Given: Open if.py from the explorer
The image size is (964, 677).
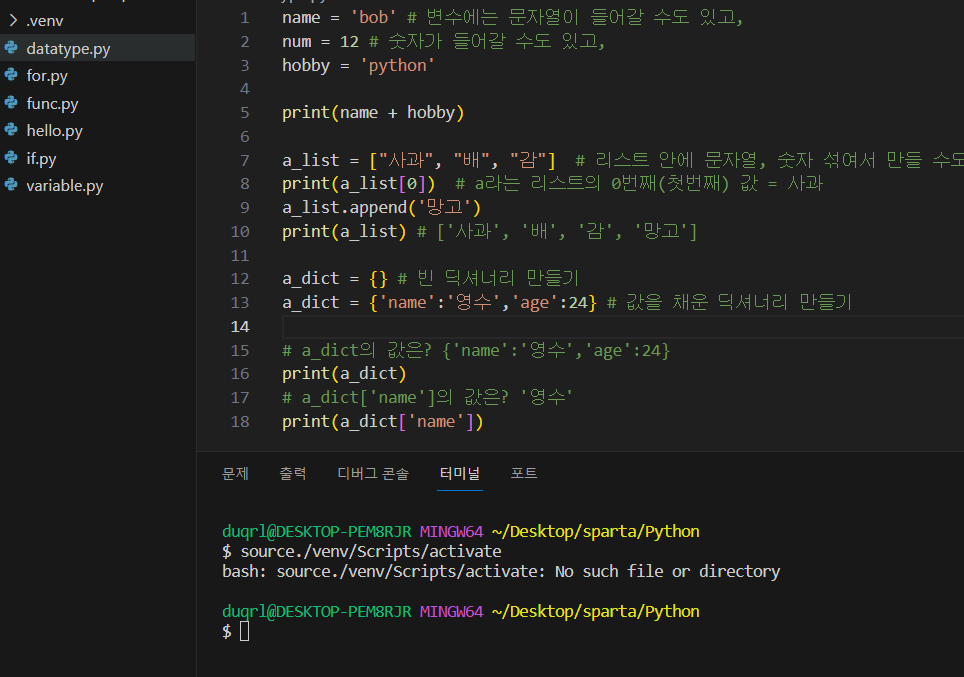Looking at the screenshot, I should pos(41,159).
